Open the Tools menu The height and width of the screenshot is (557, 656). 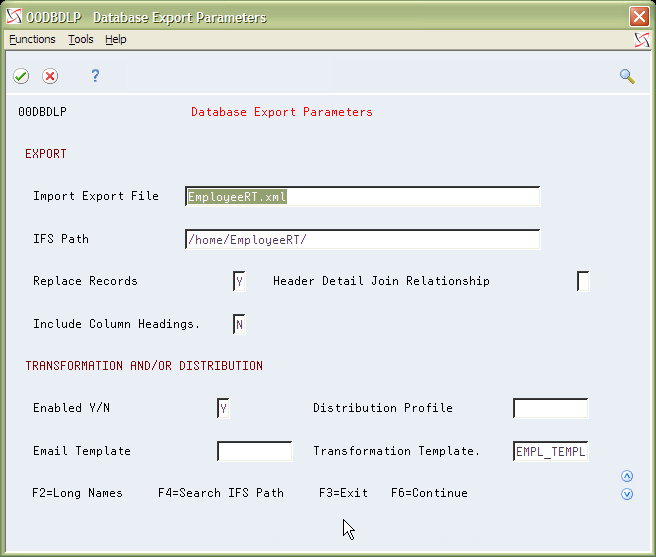point(81,39)
